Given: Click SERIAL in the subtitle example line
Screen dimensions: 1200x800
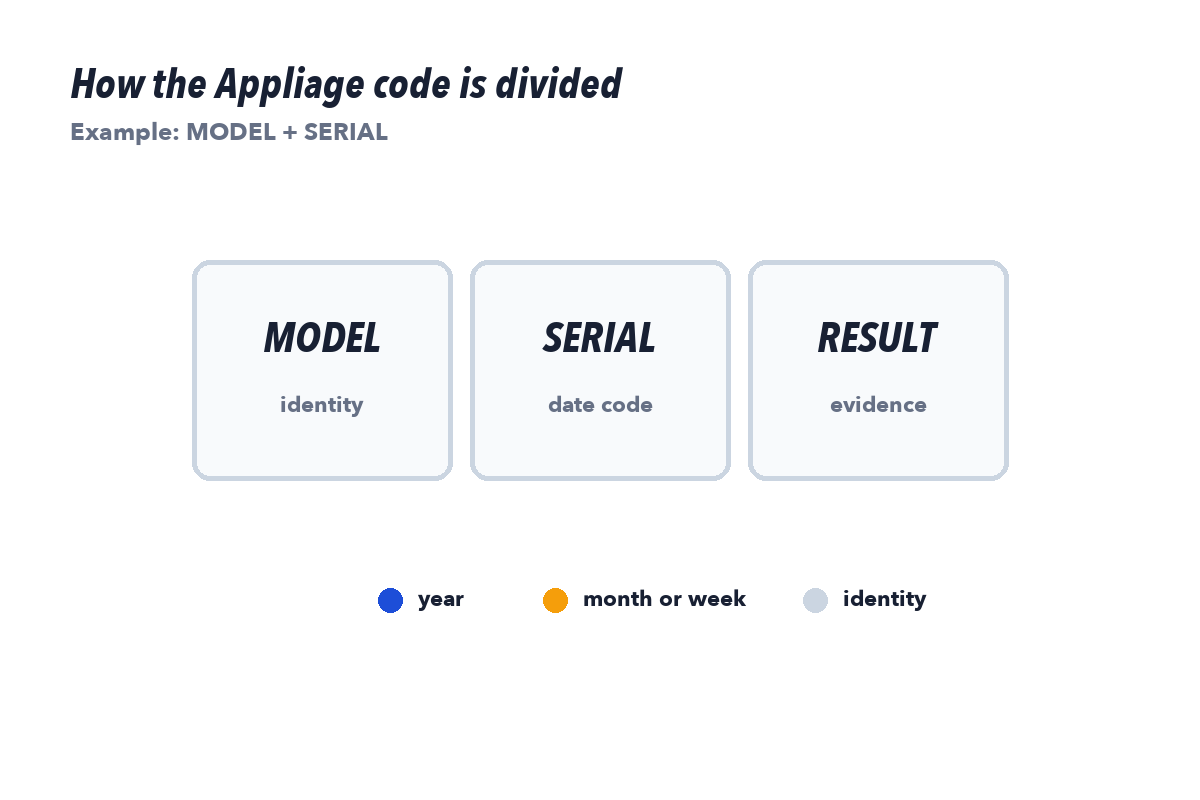Looking at the screenshot, I should [346, 132].
